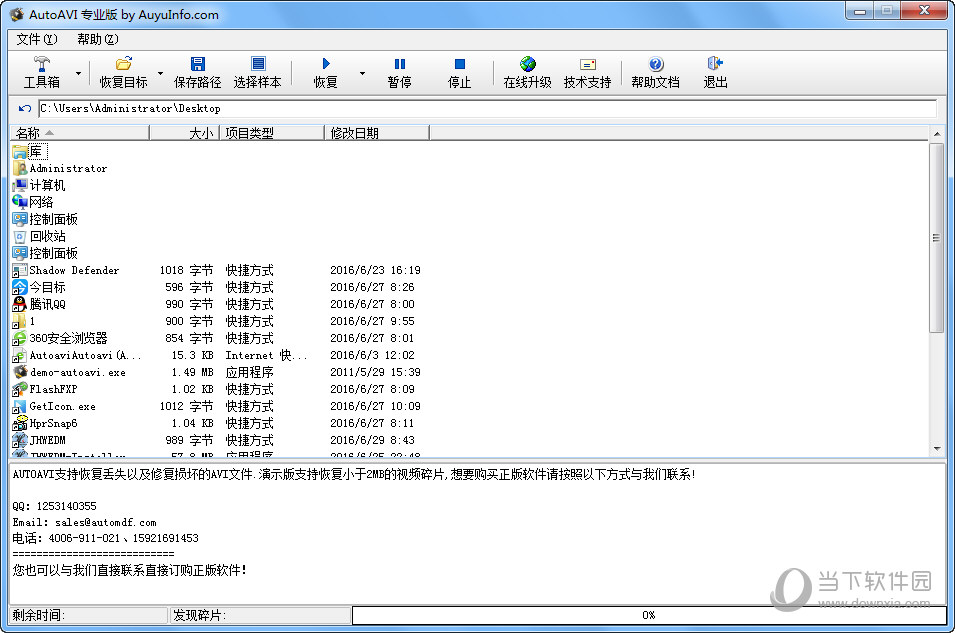
Task: Click the 0% progress bar
Action: coord(649,615)
